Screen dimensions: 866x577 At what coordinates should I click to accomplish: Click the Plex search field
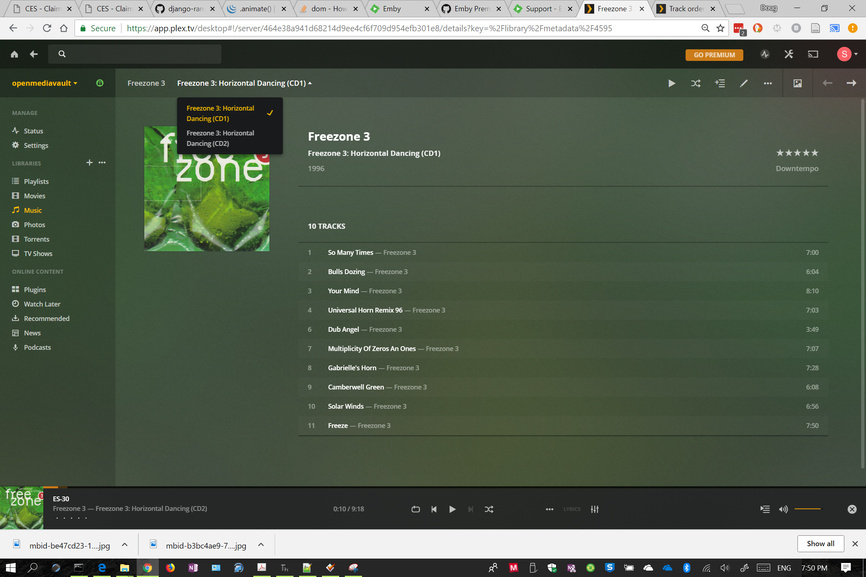point(135,54)
